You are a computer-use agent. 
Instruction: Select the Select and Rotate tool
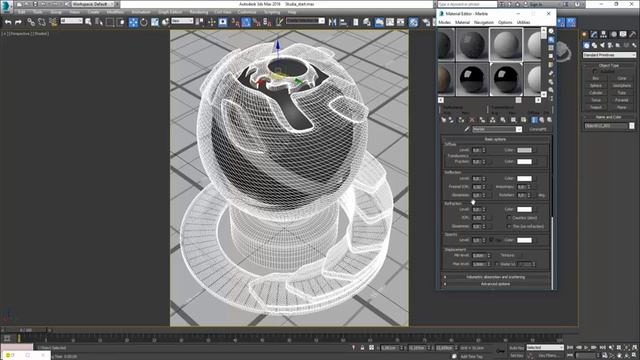(x=144, y=22)
